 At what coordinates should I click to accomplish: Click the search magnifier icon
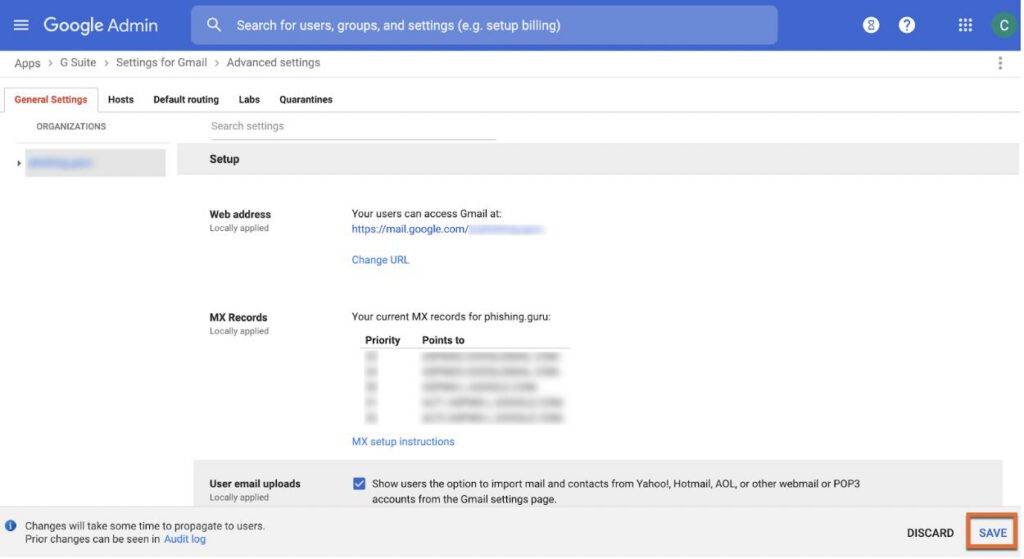(213, 25)
